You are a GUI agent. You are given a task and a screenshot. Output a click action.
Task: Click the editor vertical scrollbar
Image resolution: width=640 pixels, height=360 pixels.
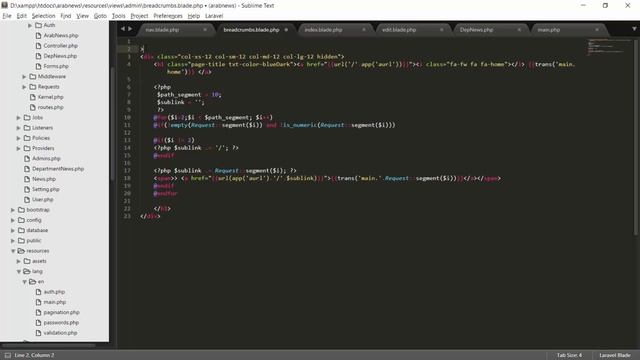click(x=636, y=137)
